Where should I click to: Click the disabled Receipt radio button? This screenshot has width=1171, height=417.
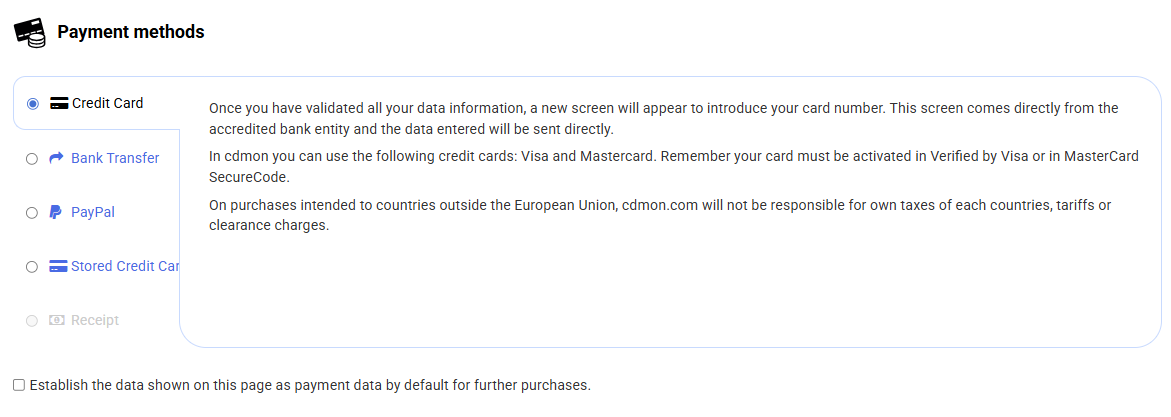(x=32, y=320)
